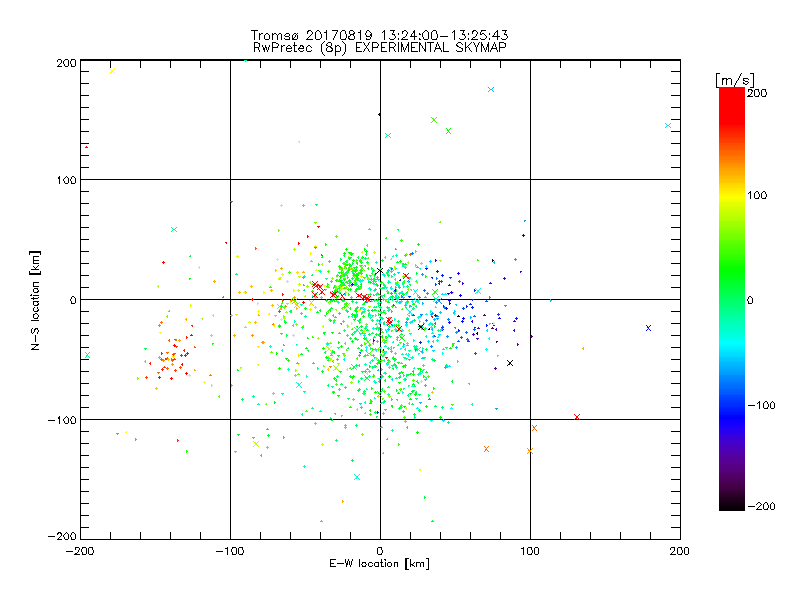Click the plot title 'Tromsø 20170819 13:24:00-13:25:43'
Image resolution: width=800 pixels, height=600 pixels.
379,35
